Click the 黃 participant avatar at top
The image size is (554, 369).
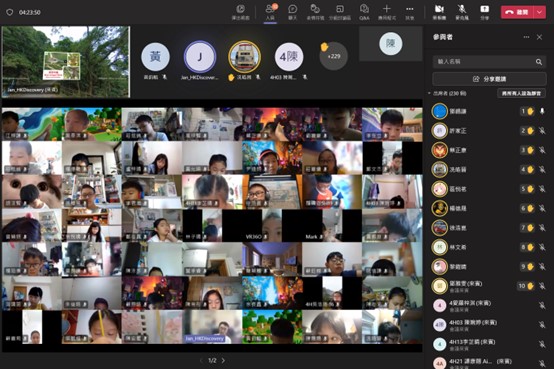point(155,57)
